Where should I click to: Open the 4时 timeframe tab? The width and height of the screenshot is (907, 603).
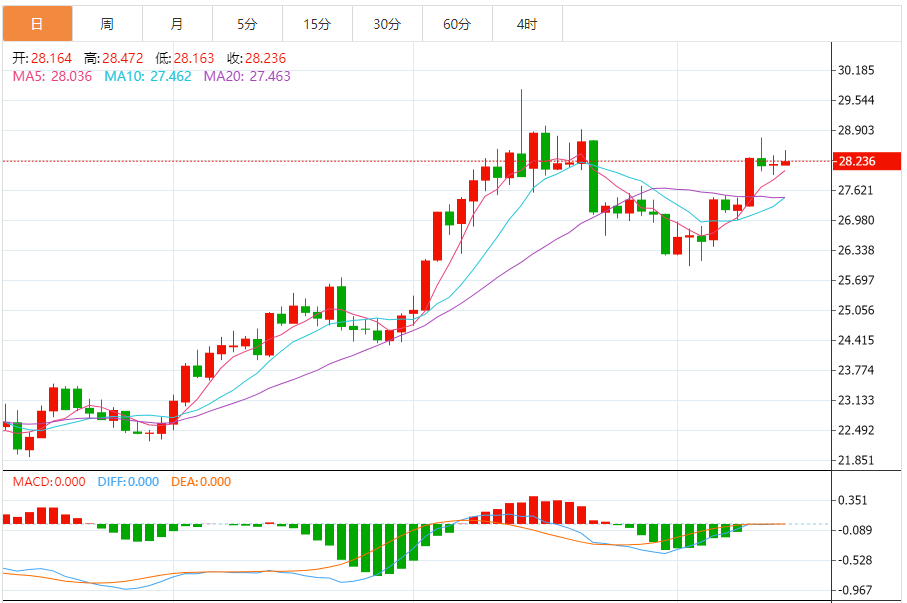click(x=528, y=24)
